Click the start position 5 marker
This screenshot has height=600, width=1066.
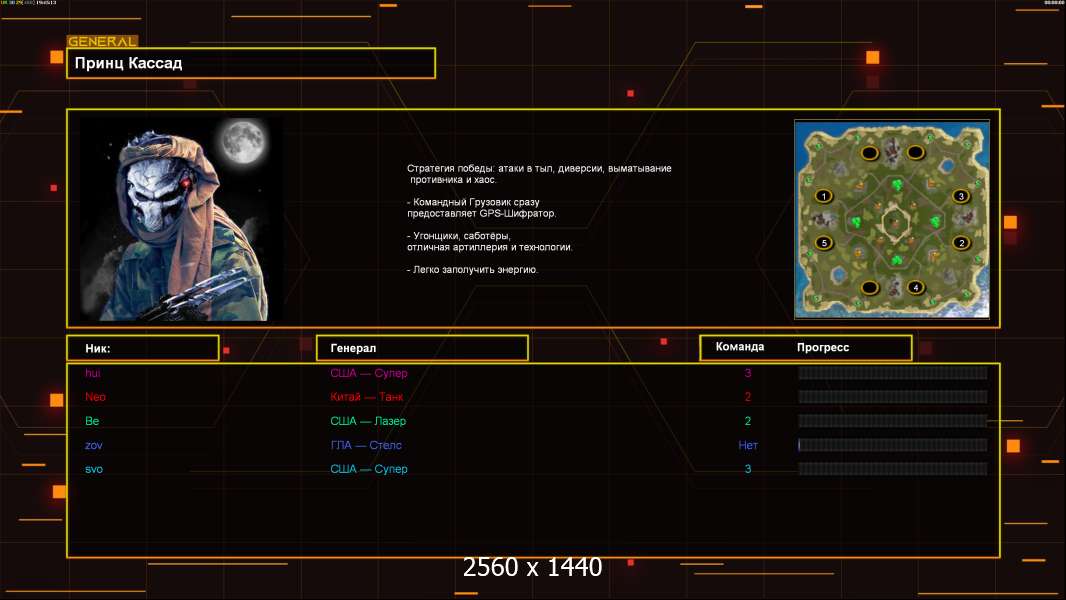tap(823, 242)
